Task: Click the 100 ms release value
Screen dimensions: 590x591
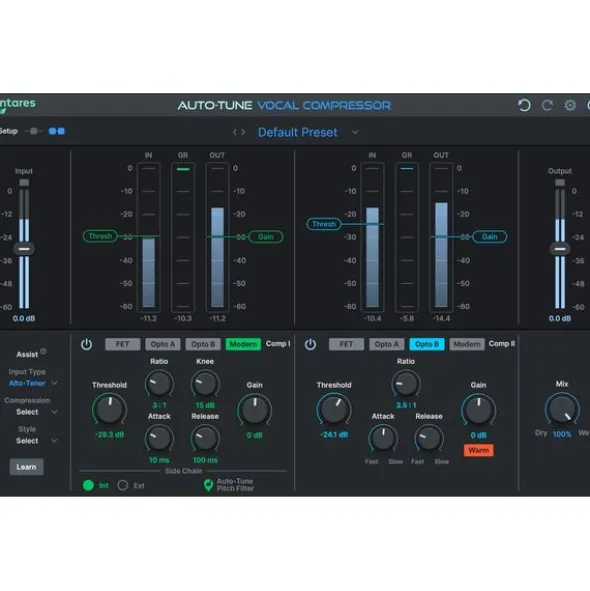Action: point(205,460)
